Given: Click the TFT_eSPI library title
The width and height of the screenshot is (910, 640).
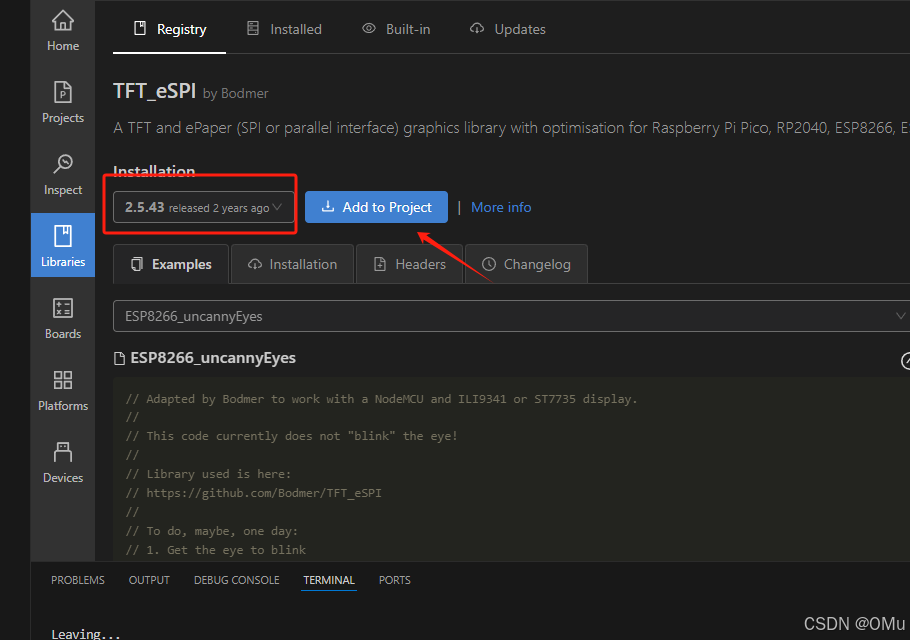Looking at the screenshot, I should pyautogui.click(x=154, y=91).
